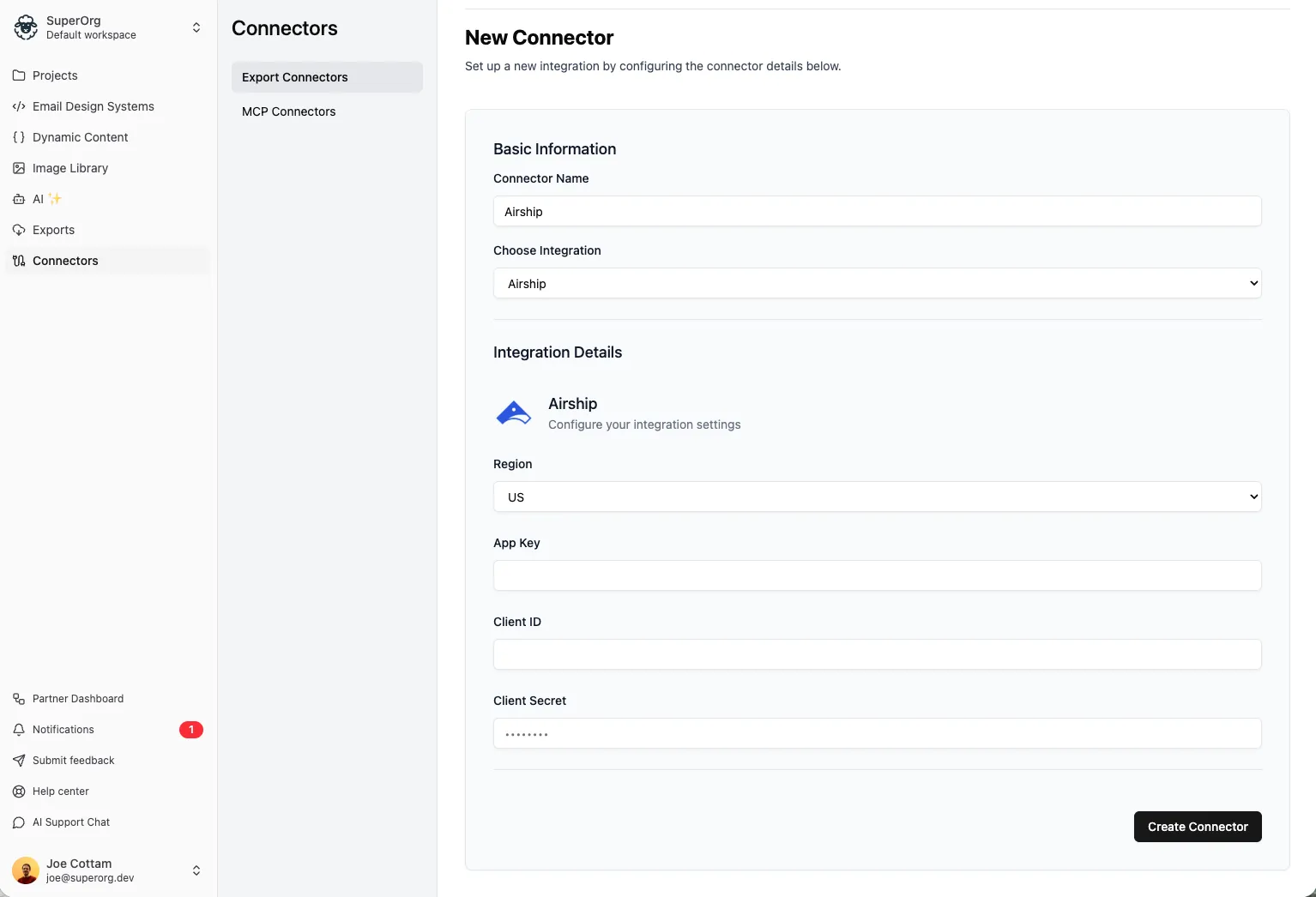Focus the App Key input field
Screen dimensions: 1316x897
(x=877, y=575)
